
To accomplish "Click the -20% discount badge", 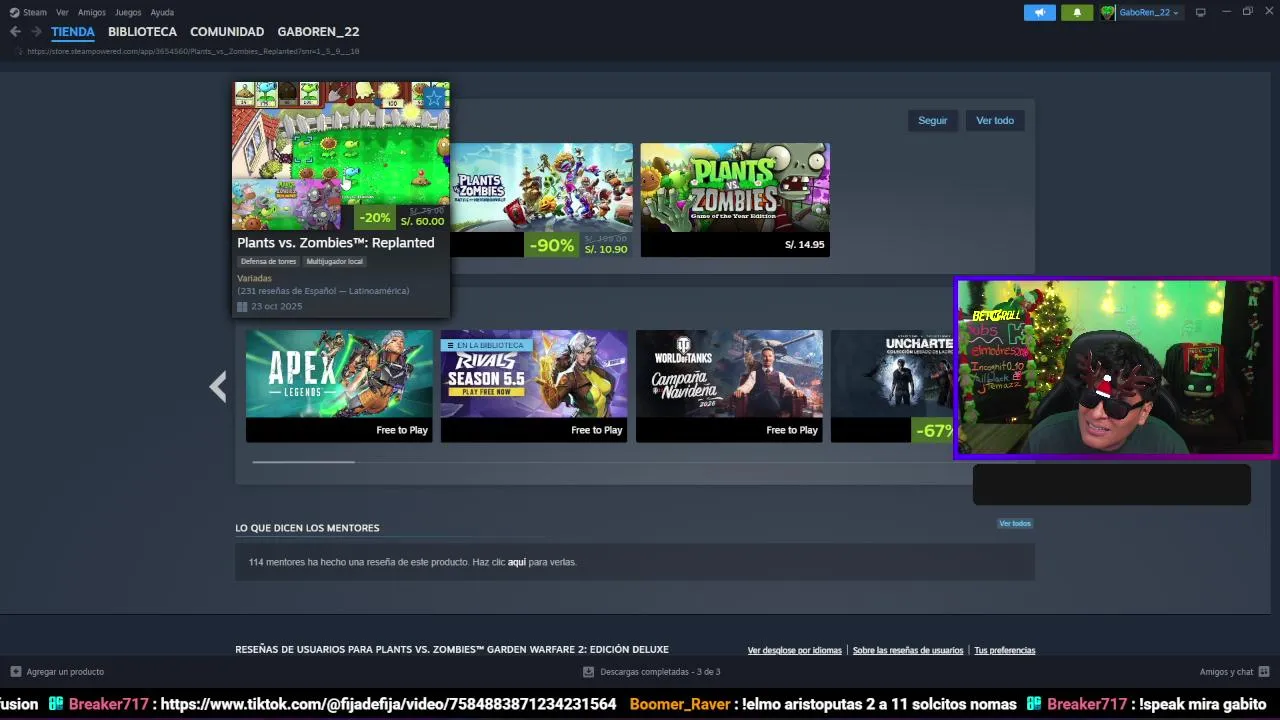I will [x=375, y=217].
